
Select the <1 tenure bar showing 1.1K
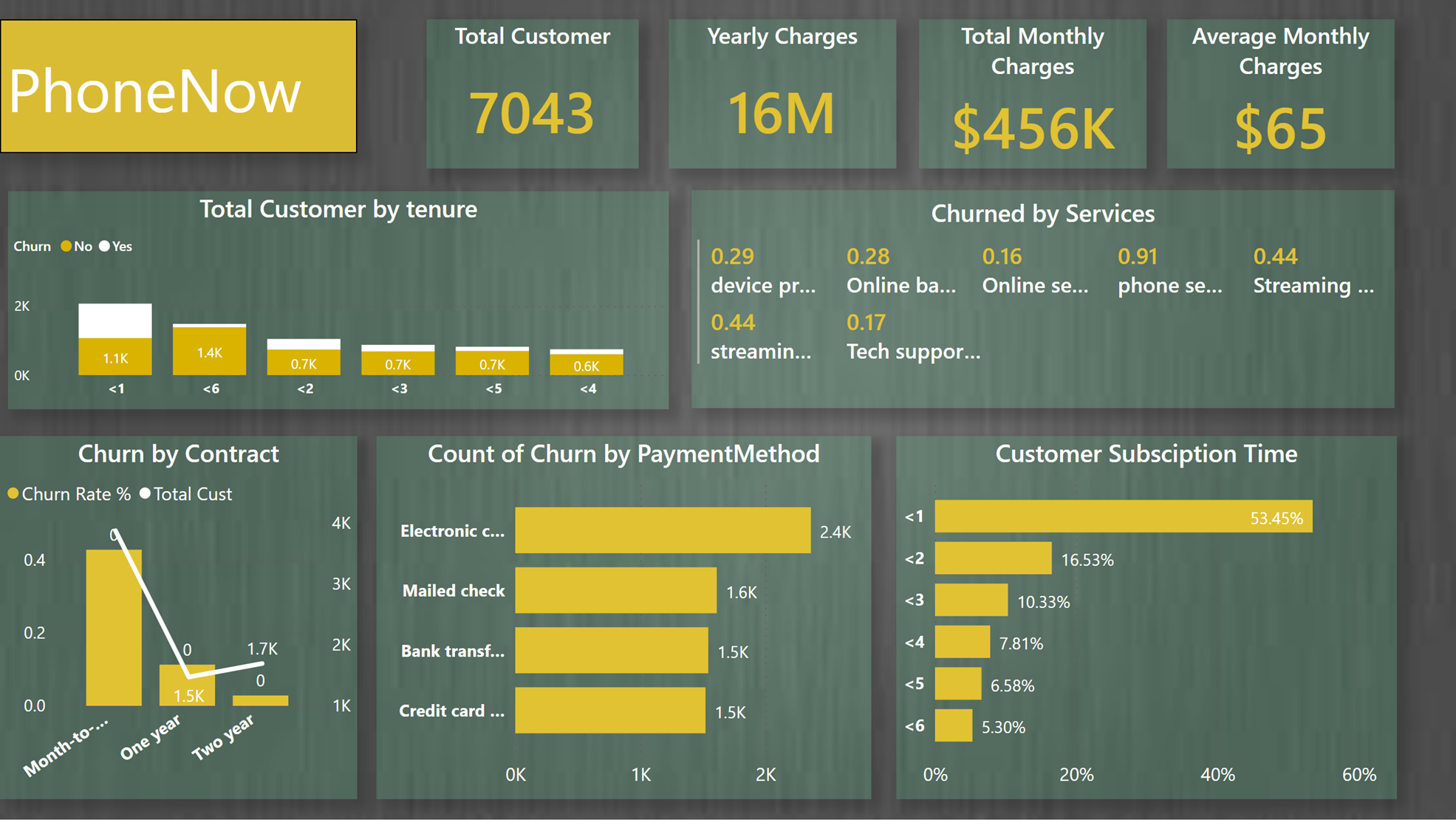[115, 358]
